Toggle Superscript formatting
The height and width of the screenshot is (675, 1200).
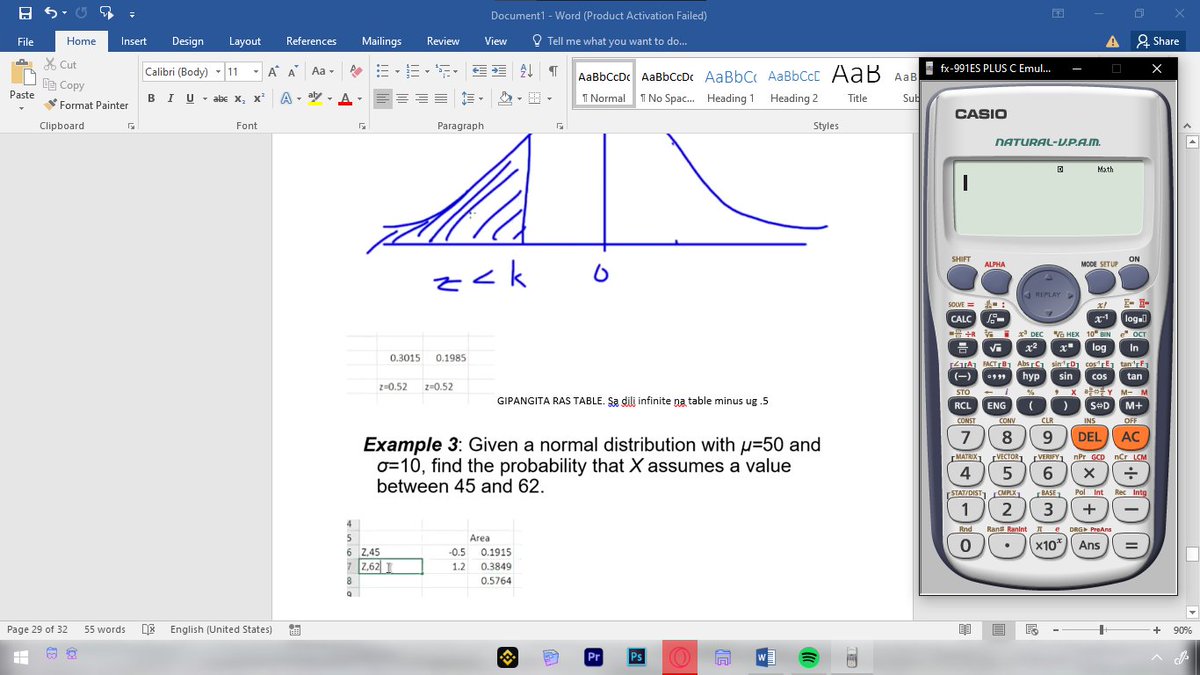258,98
